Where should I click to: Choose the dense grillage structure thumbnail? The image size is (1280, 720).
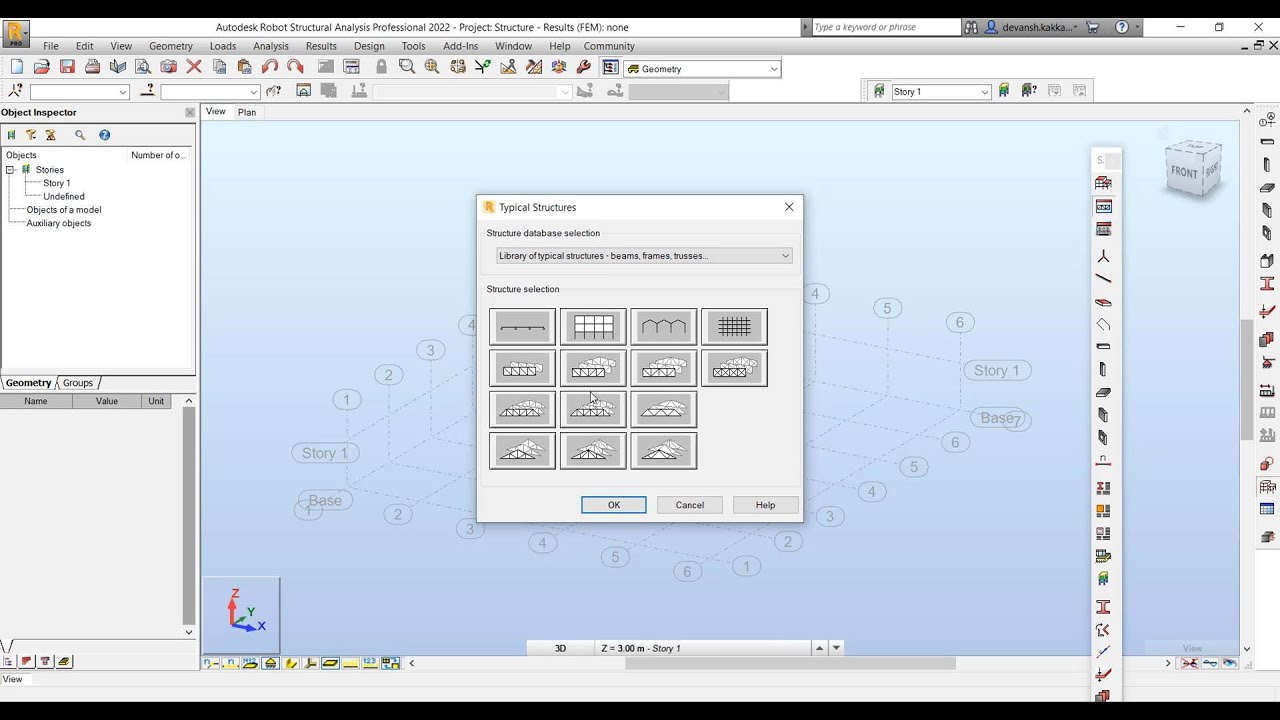tap(734, 327)
